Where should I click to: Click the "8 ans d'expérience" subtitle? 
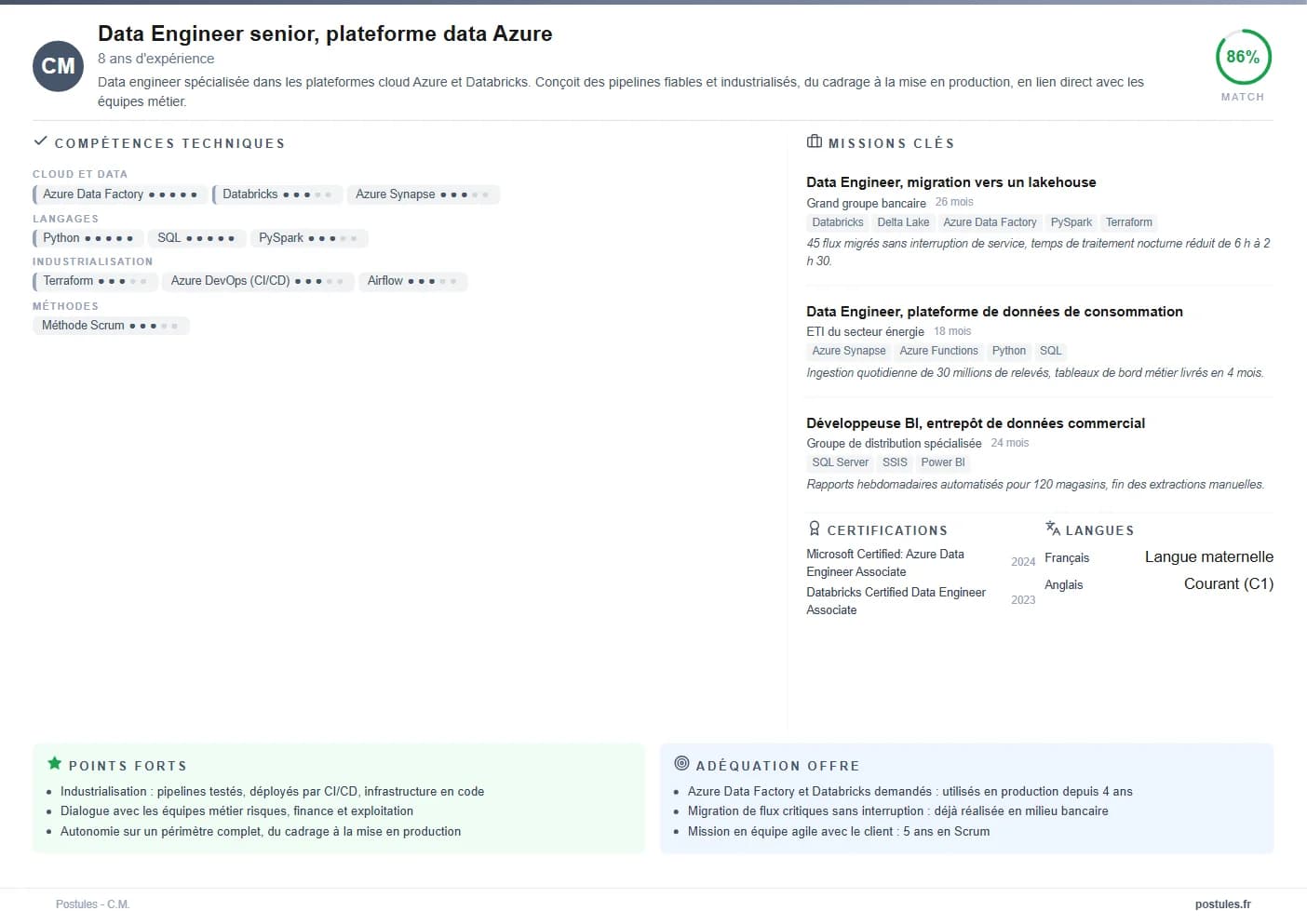(156, 59)
